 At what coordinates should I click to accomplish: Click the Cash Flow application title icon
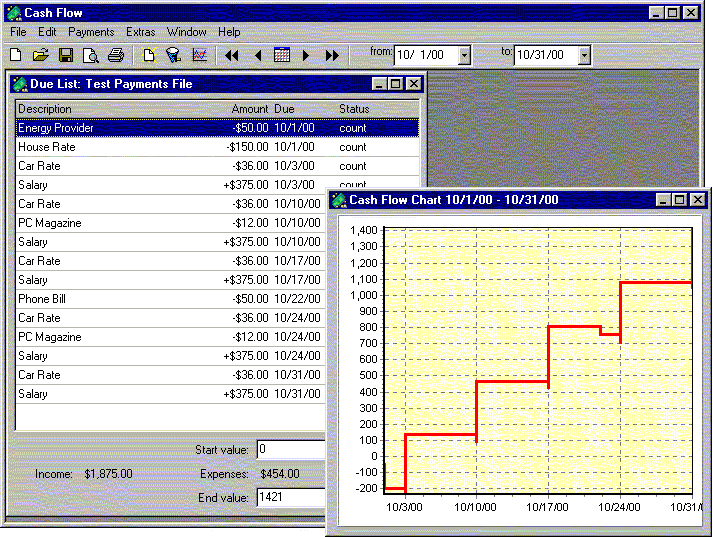[14, 13]
